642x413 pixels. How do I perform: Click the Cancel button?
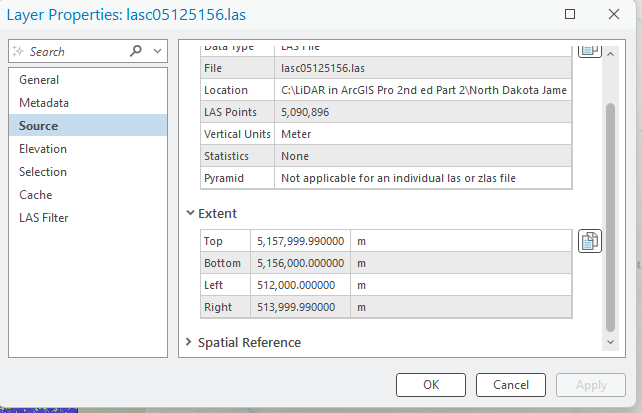tap(511, 385)
